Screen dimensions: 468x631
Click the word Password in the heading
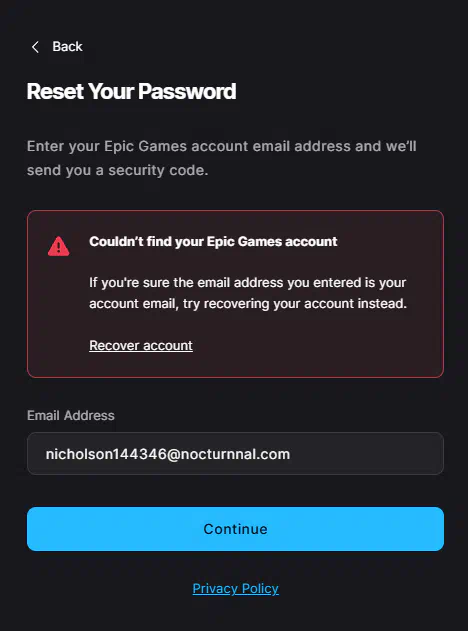click(x=187, y=91)
